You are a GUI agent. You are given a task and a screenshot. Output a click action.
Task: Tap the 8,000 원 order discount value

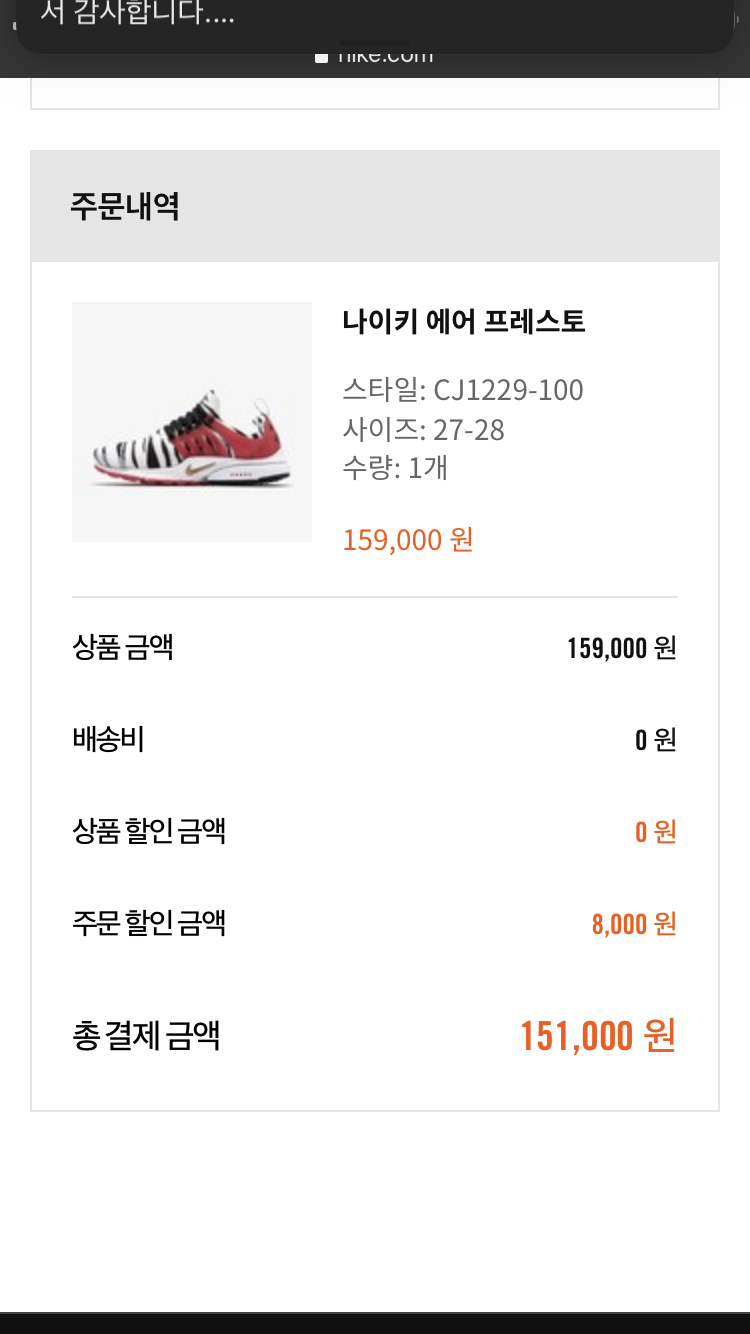633,924
